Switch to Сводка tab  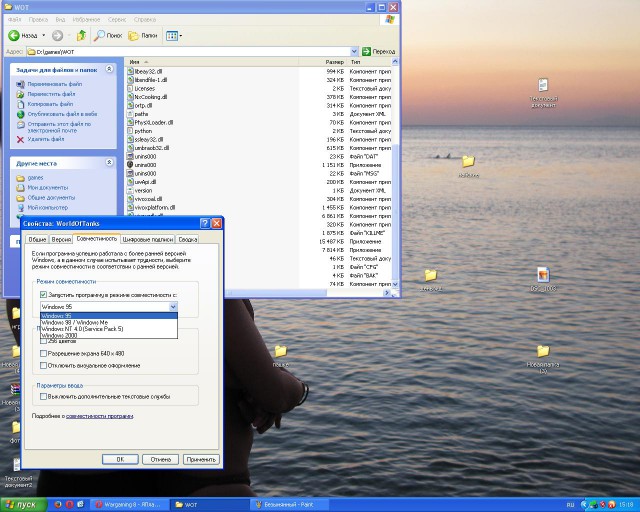(x=188, y=239)
